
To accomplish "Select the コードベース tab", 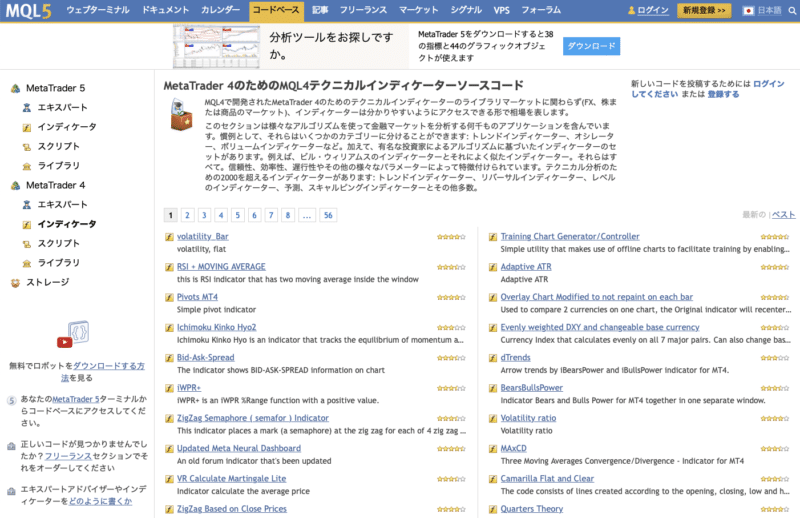I will coord(277,11).
